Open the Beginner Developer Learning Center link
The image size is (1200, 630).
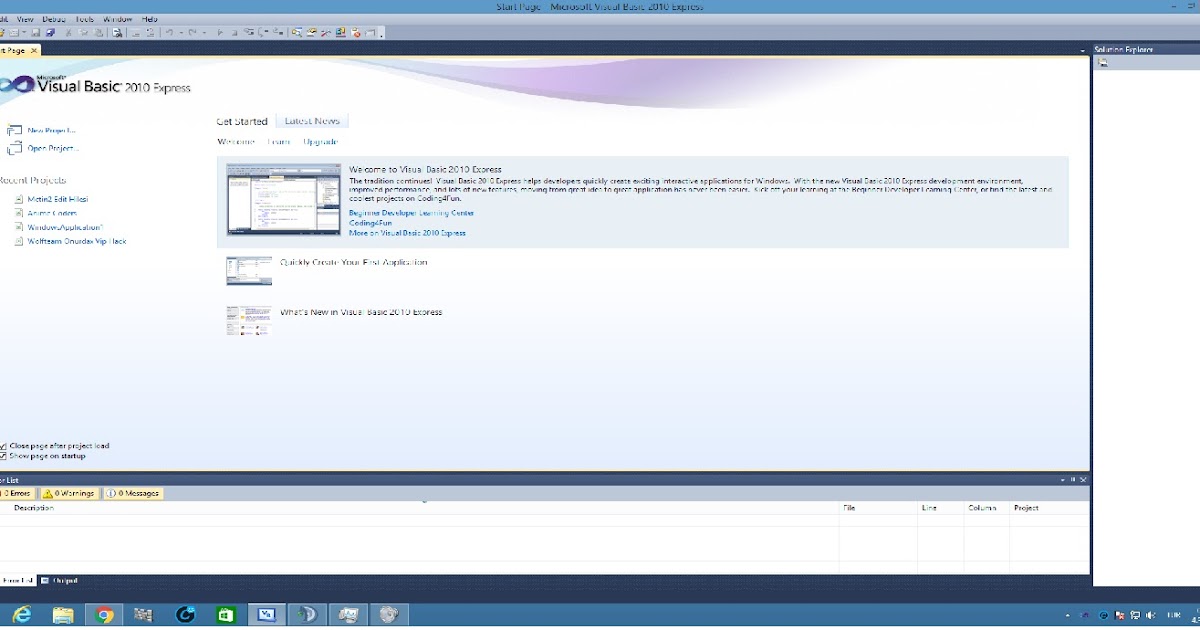[411, 213]
